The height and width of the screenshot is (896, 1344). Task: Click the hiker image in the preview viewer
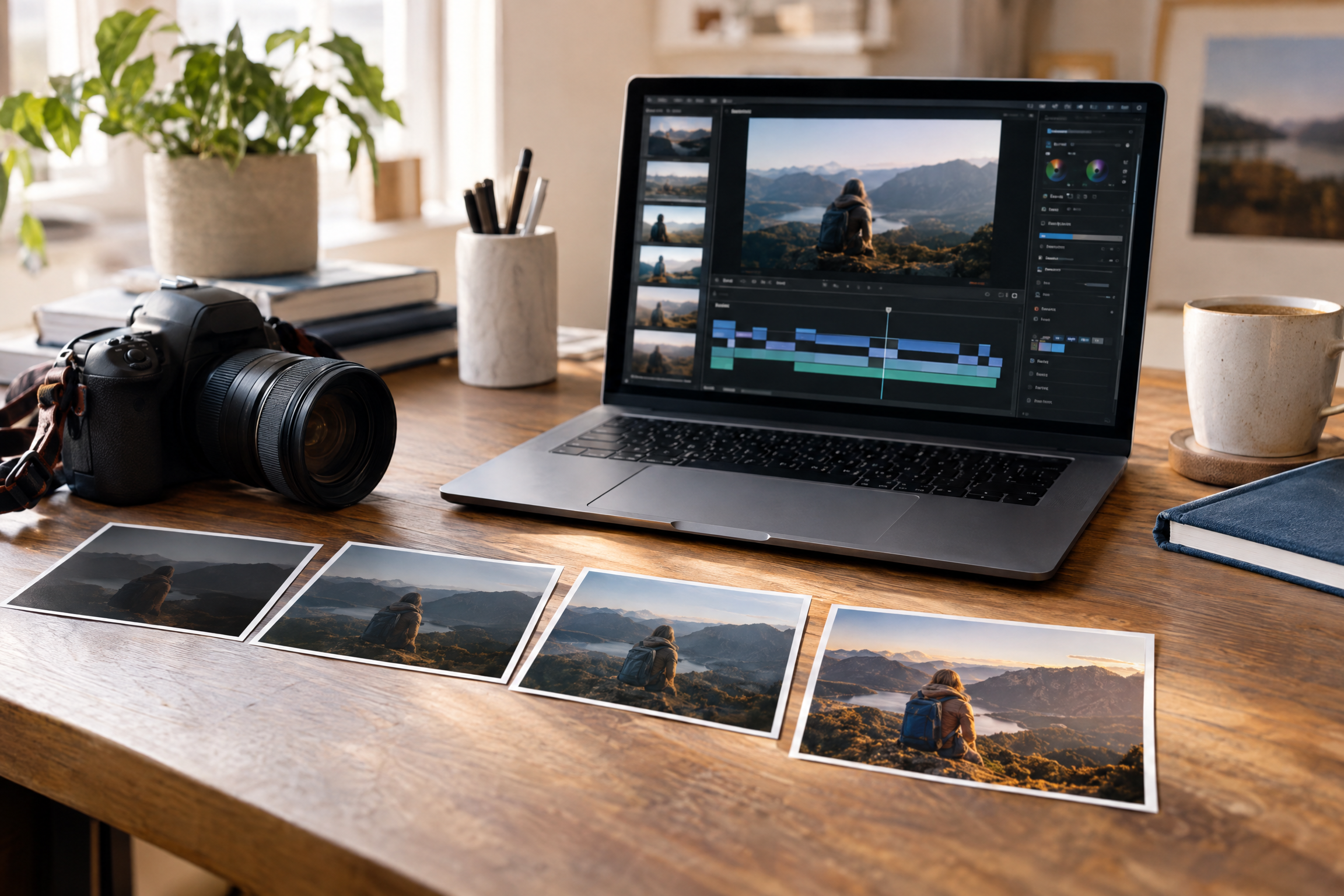point(871,199)
